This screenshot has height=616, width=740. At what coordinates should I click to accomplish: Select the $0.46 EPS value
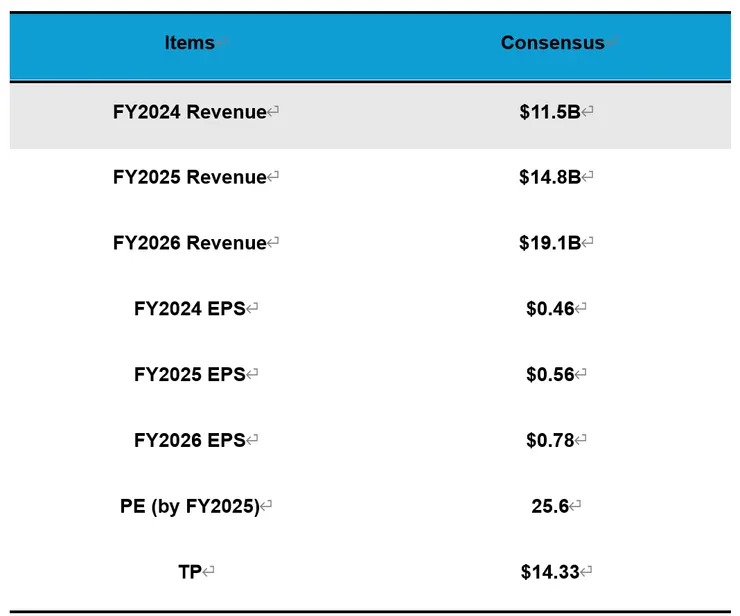pyautogui.click(x=550, y=309)
